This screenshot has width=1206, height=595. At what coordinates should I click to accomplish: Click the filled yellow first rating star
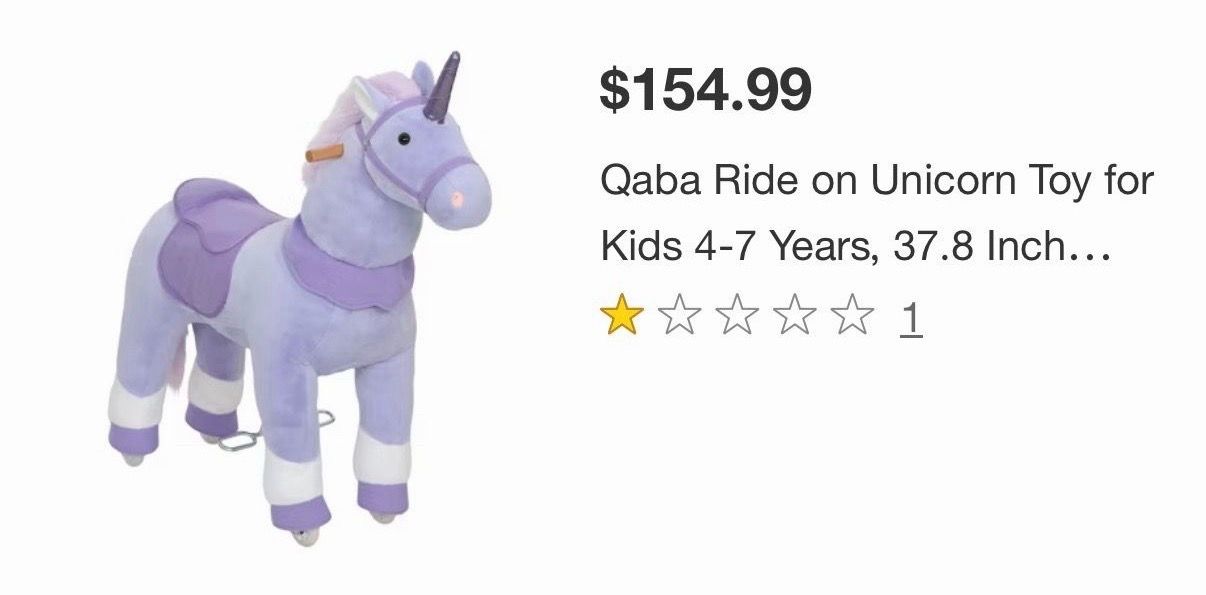click(621, 319)
